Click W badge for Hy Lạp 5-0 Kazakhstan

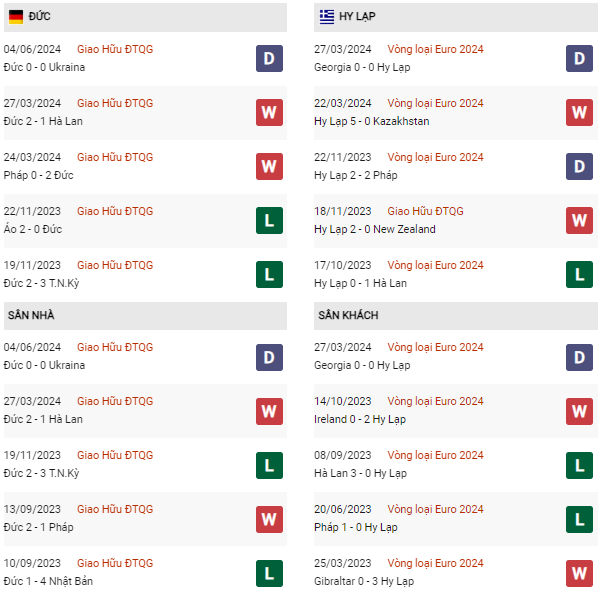[x=579, y=112]
